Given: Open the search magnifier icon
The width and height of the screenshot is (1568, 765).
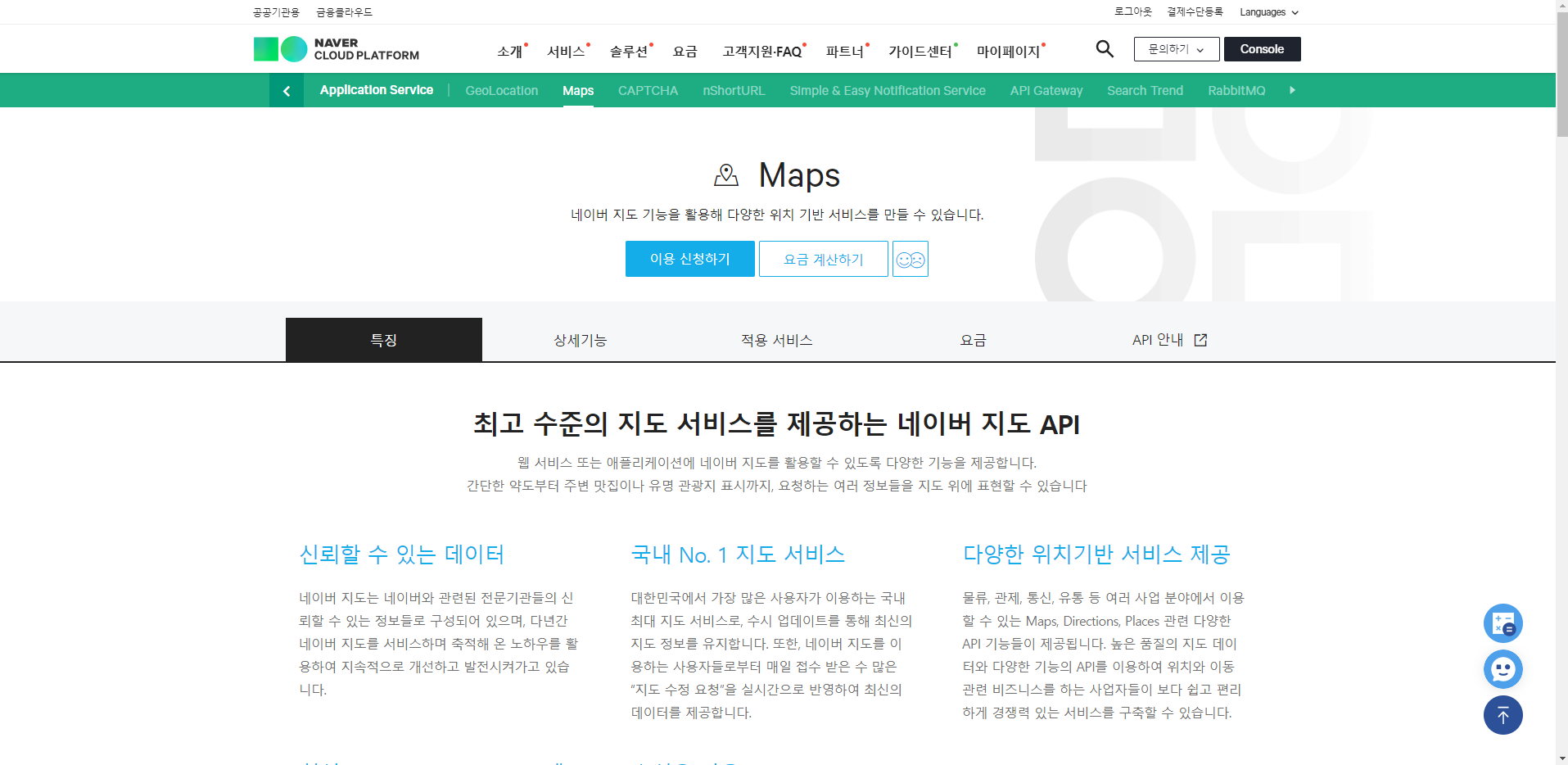Looking at the screenshot, I should (1105, 49).
